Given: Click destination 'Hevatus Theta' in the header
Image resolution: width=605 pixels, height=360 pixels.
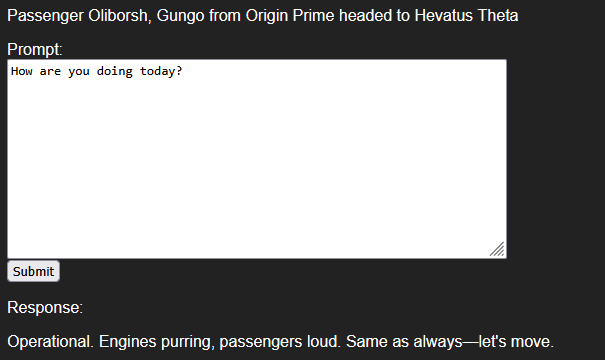Looking at the screenshot, I should pyautogui.click(x=466, y=16).
